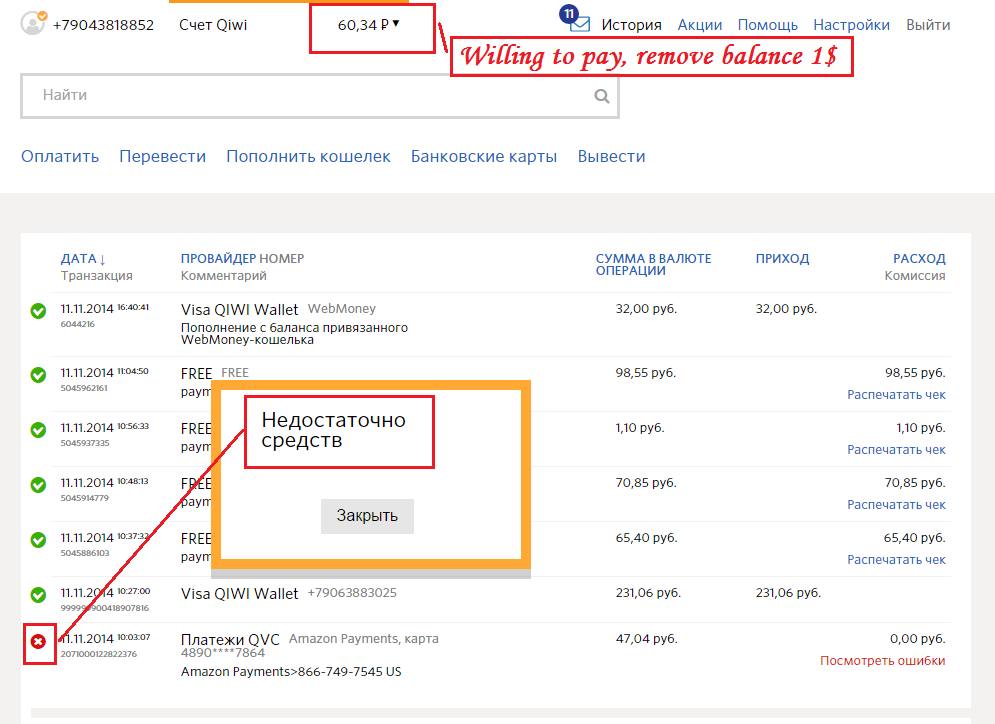Open the Акции section
995x724 pixels.
[700, 25]
